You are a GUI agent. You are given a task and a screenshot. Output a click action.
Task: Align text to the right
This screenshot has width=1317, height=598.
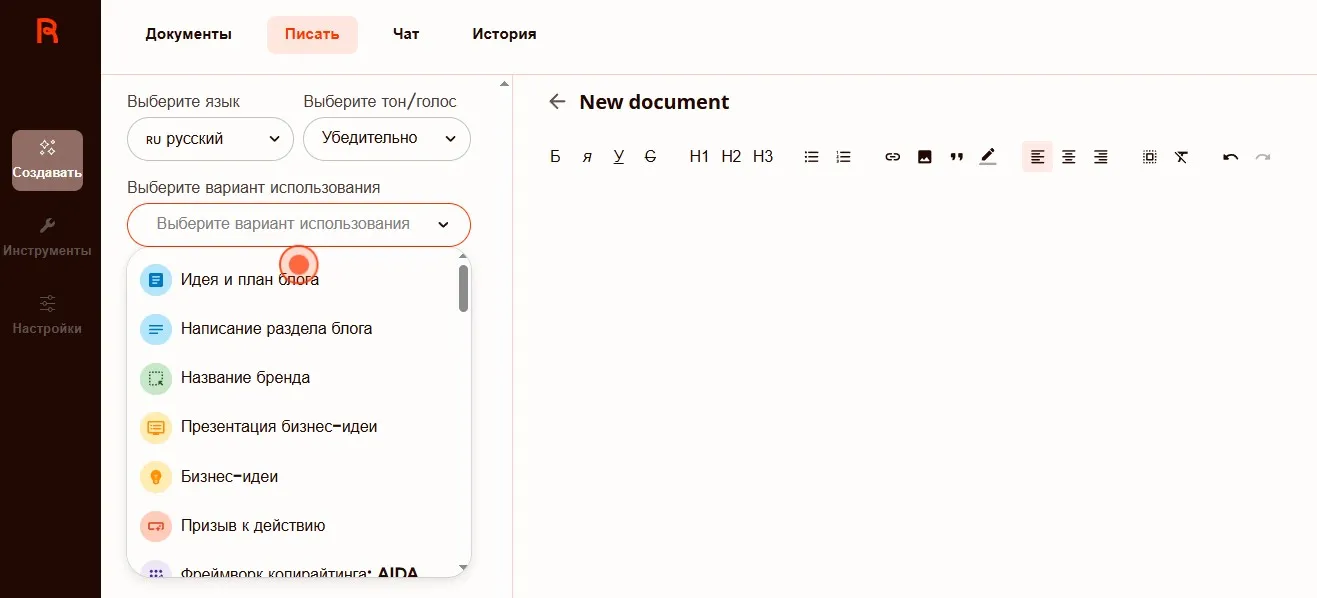(1101, 157)
